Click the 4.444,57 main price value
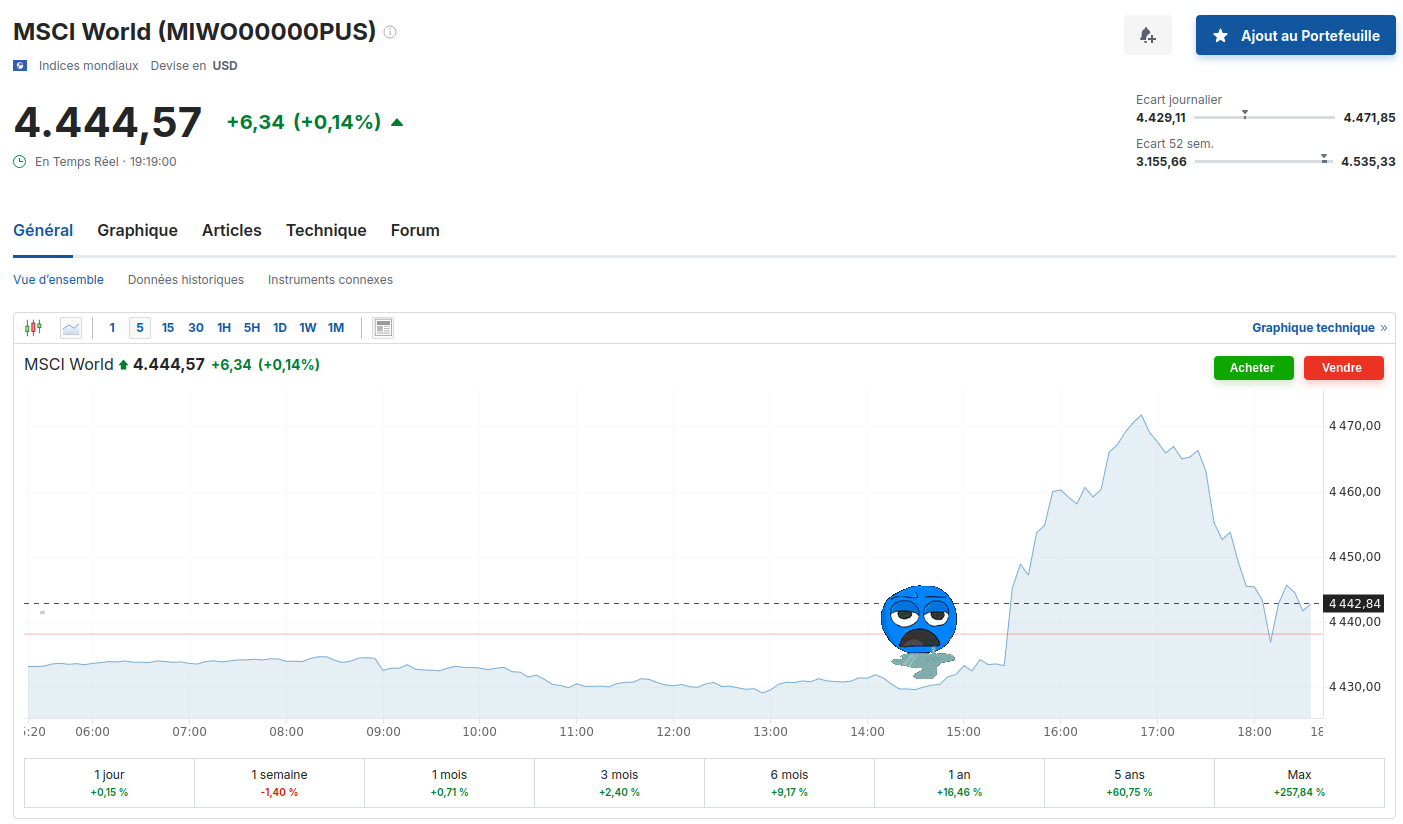 tap(108, 122)
